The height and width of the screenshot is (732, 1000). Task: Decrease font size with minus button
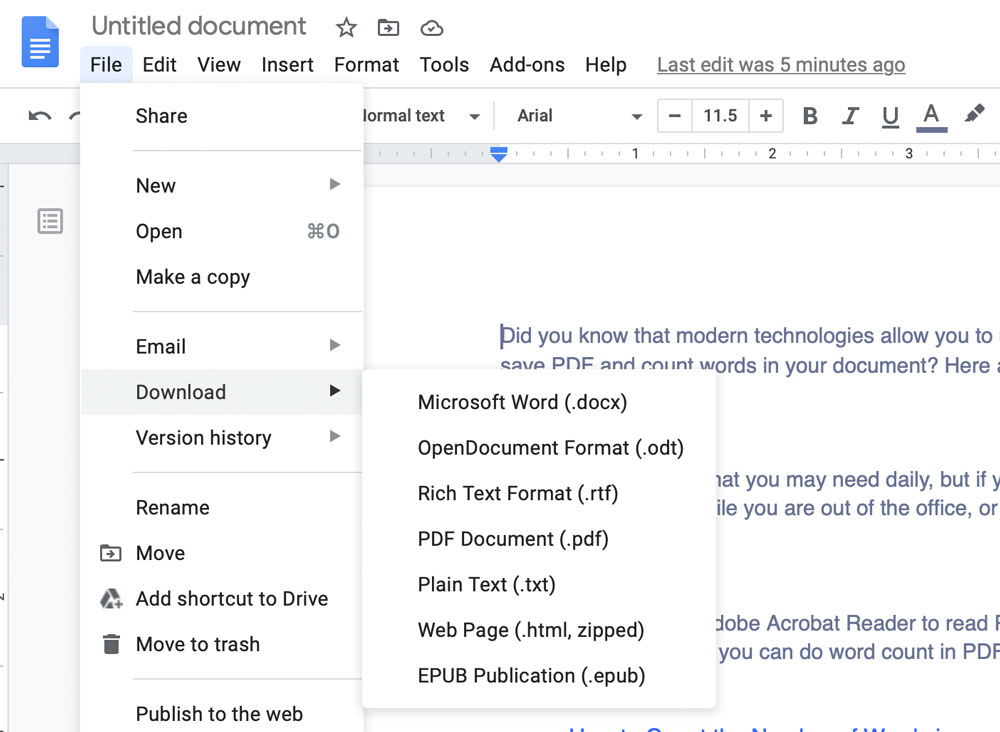[675, 116]
